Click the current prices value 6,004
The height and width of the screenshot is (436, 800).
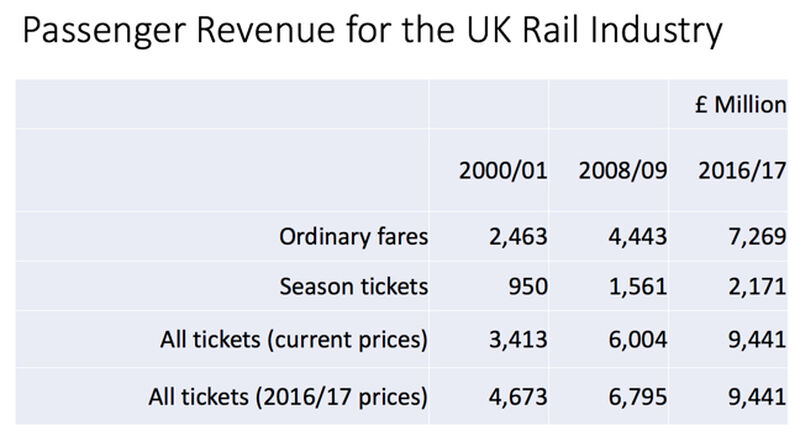(638, 340)
